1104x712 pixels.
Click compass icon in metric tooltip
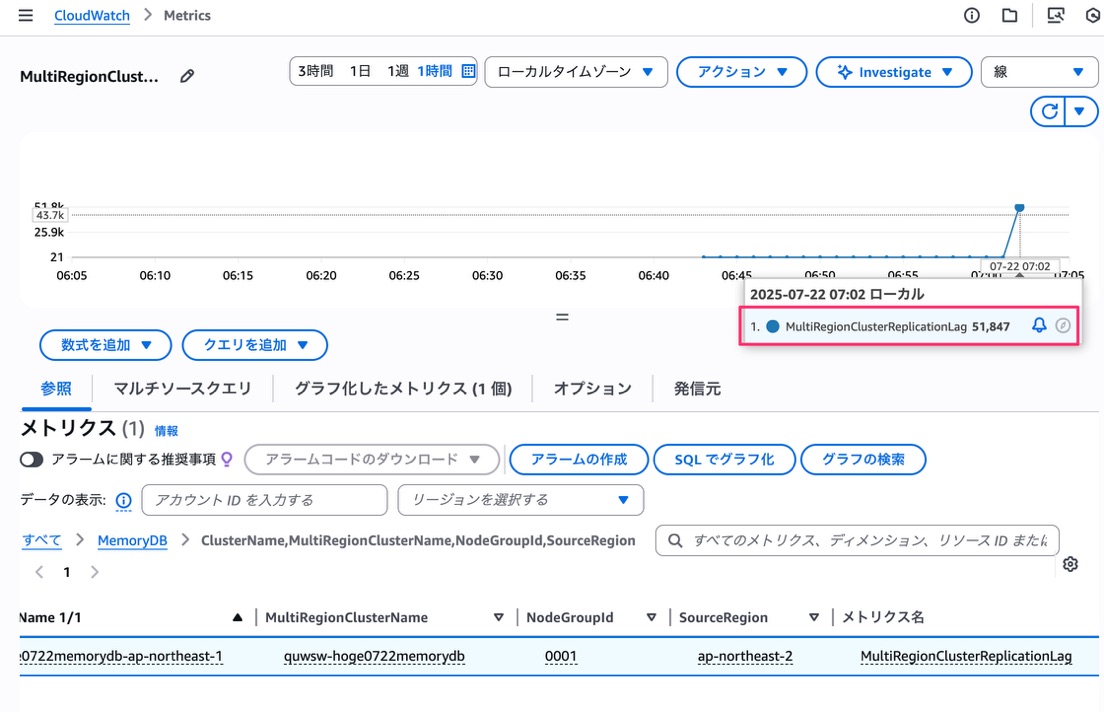(1062, 325)
